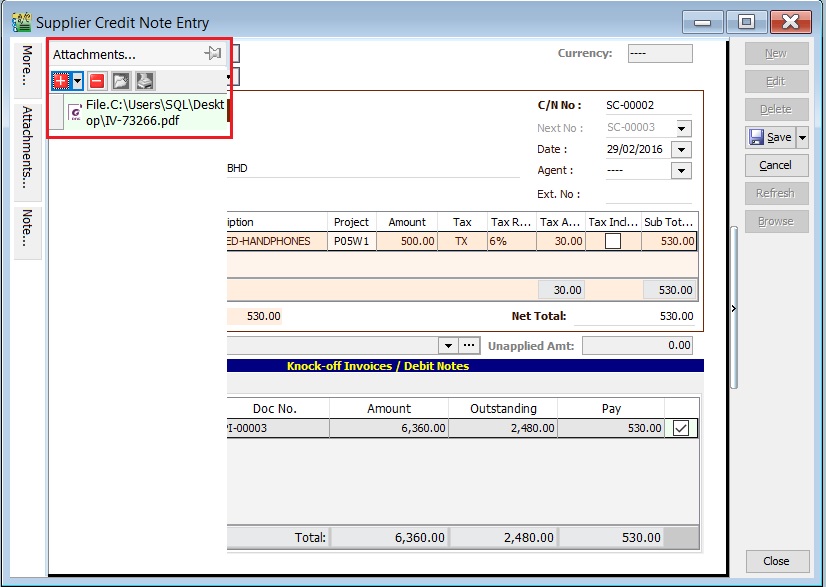This screenshot has height=587, width=826.
Task: Click inside the Unapplied Amt field
Action: [640, 345]
